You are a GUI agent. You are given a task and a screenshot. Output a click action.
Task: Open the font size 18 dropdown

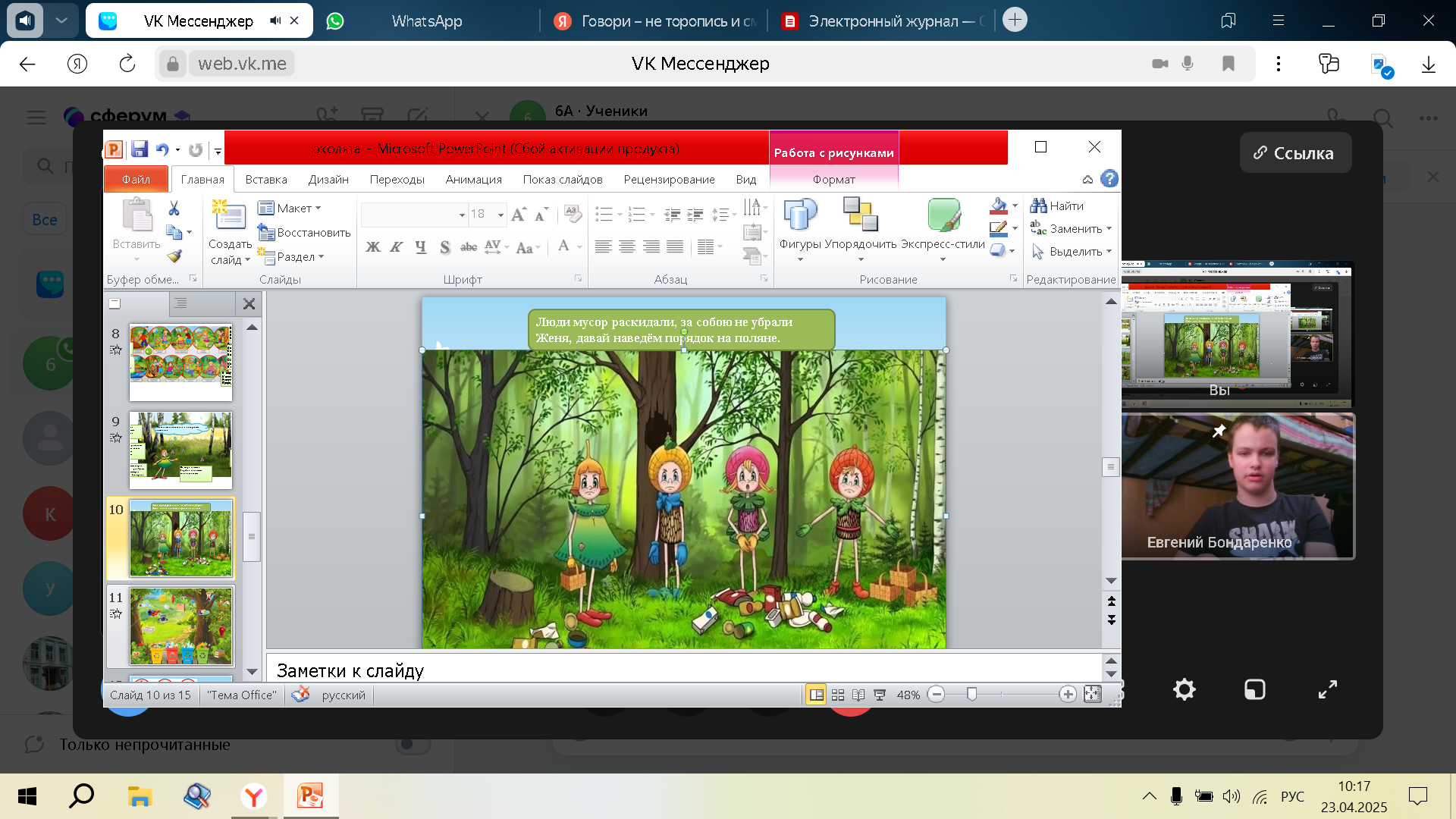tap(500, 215)
